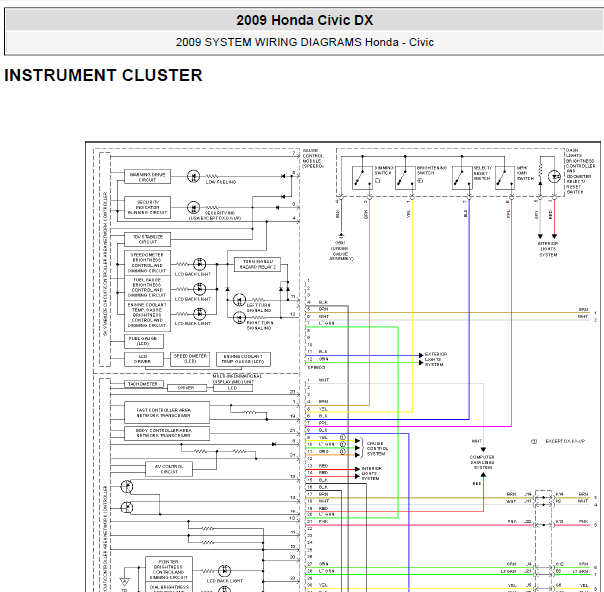Viewport: 604px width, 592px height.
Task: Click the 10V Stabilize Circuit box
Action: pos(148,239)
